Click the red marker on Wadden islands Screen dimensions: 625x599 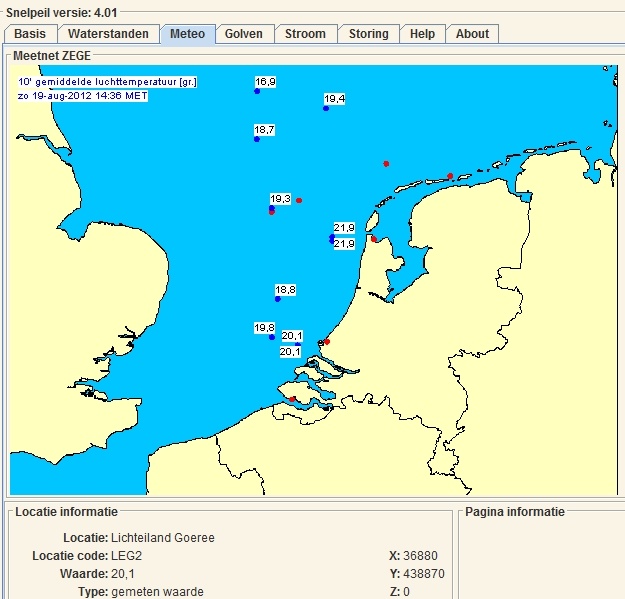(450, 176)
